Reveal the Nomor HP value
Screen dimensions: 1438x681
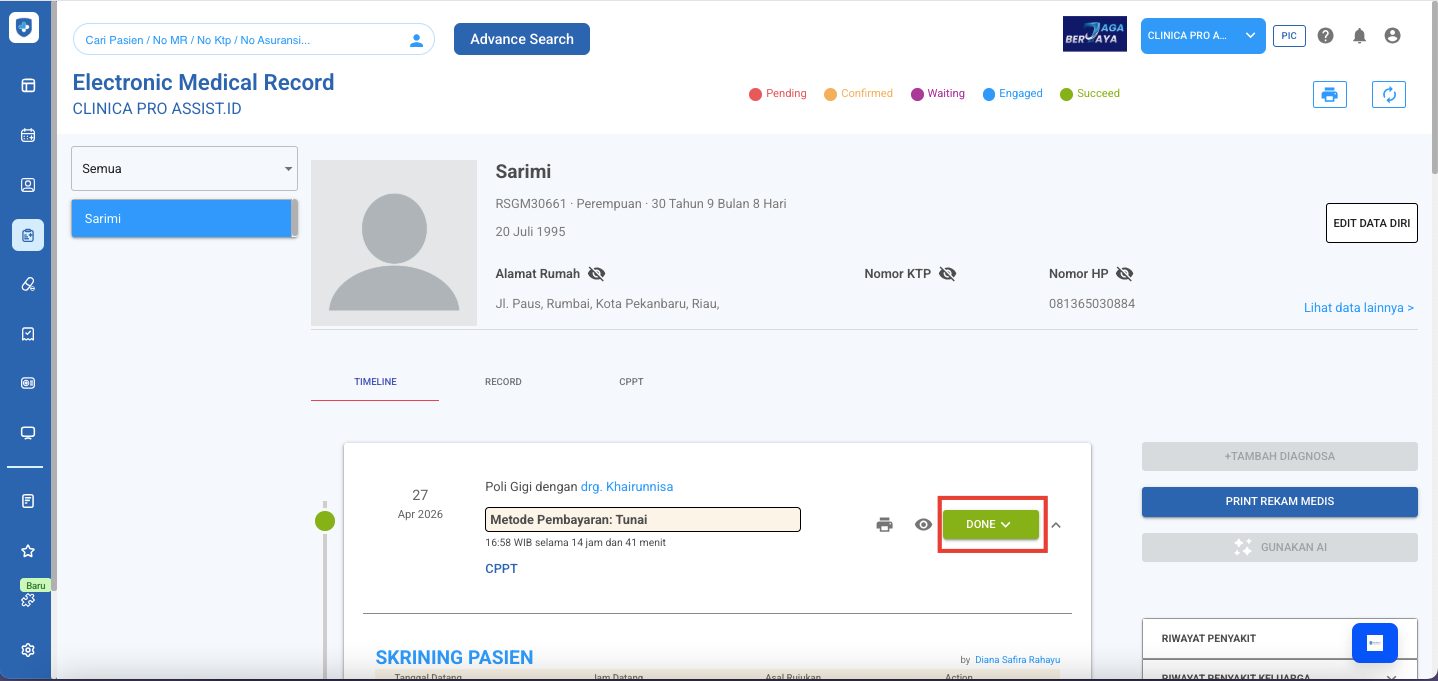pos(1124,274)
